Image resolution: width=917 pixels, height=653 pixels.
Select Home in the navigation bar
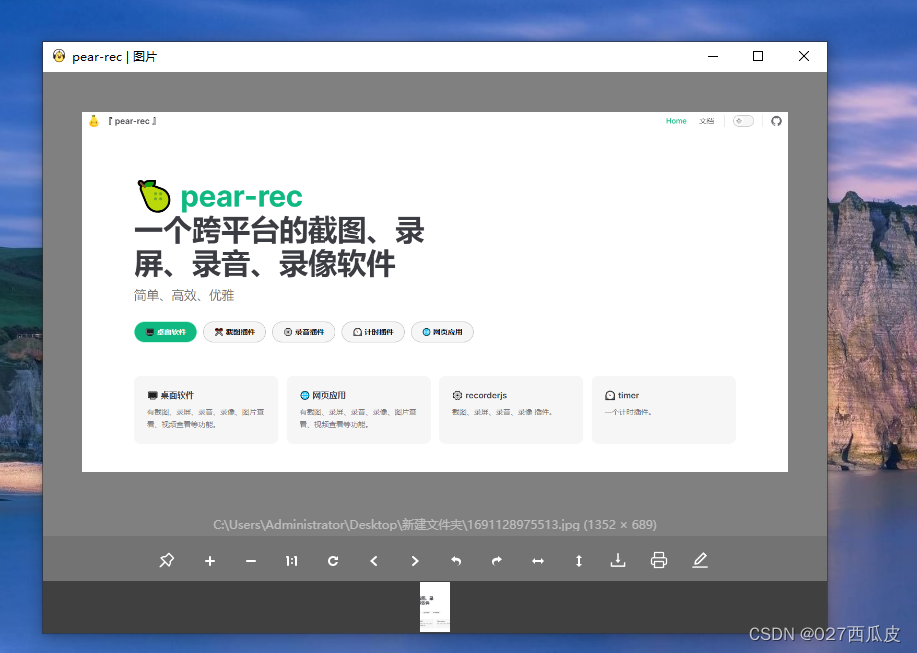676,120
